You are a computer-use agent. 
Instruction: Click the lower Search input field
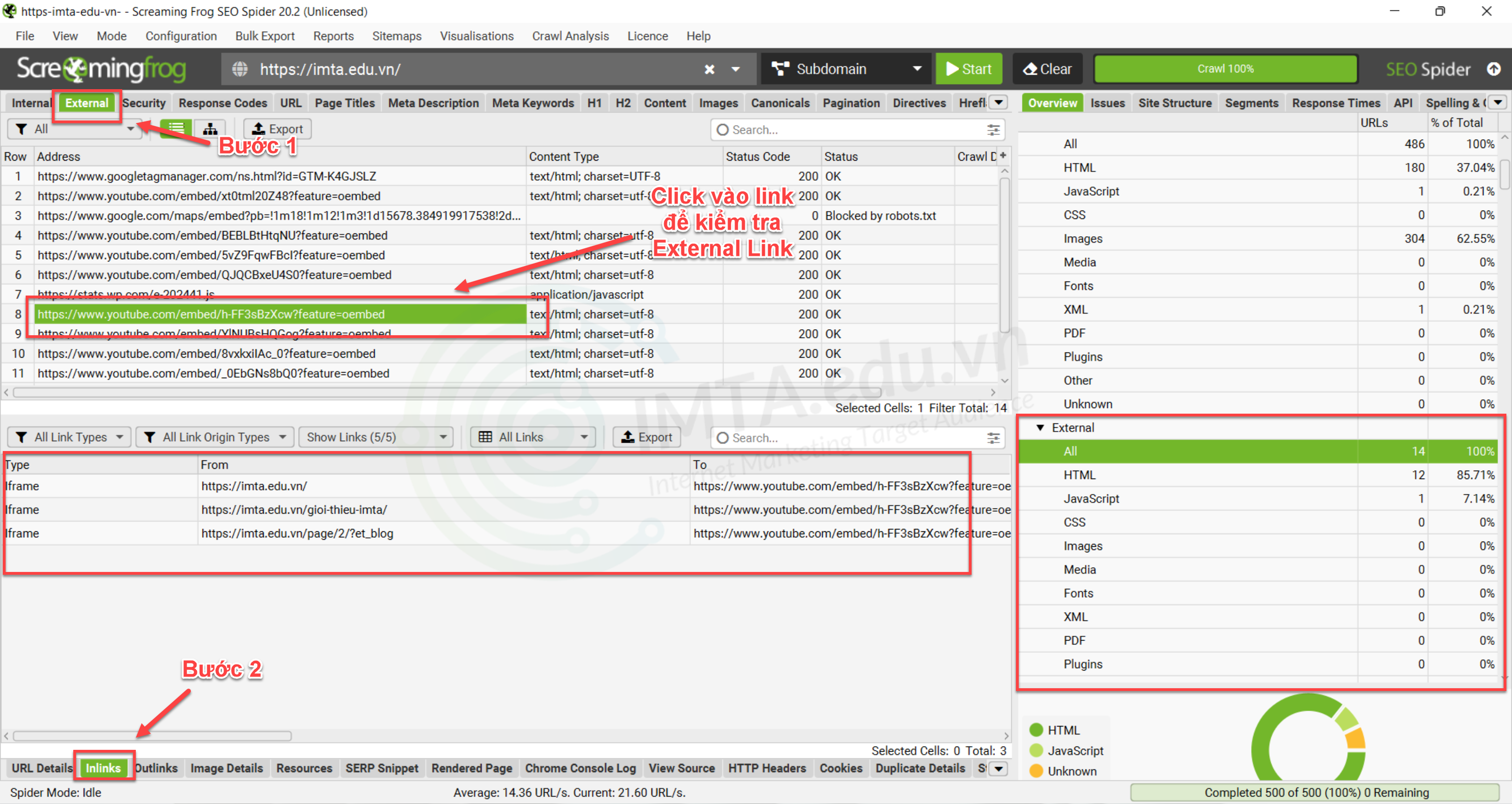(x=857, y=437)
